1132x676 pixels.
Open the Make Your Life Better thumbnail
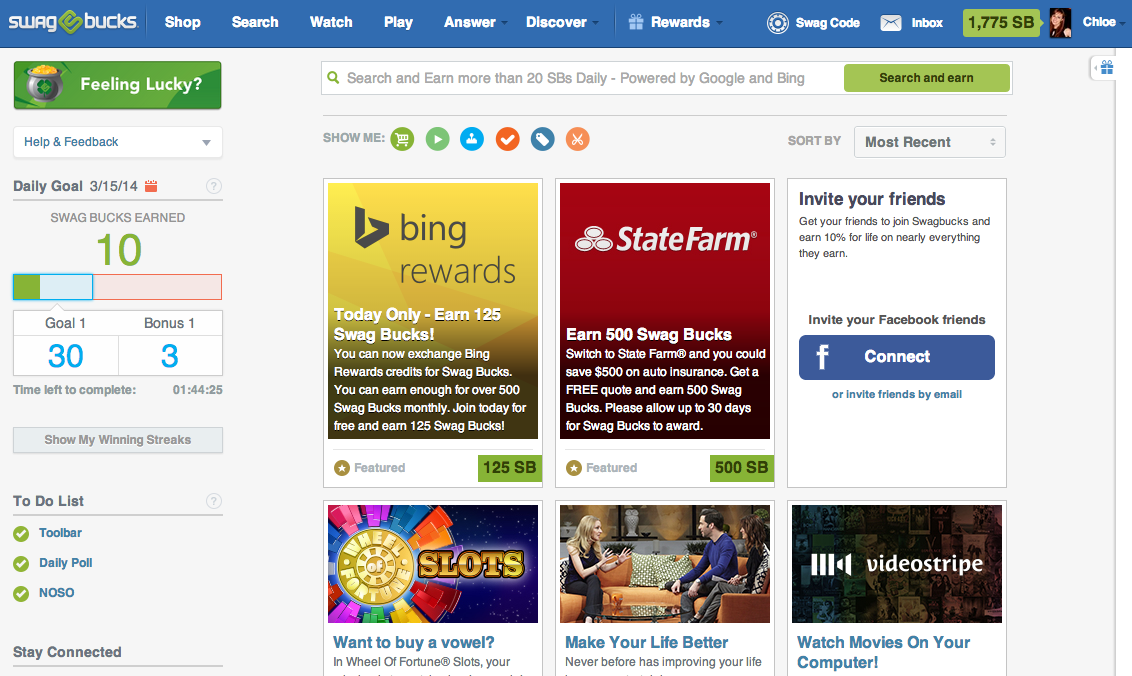coord(665,564)
